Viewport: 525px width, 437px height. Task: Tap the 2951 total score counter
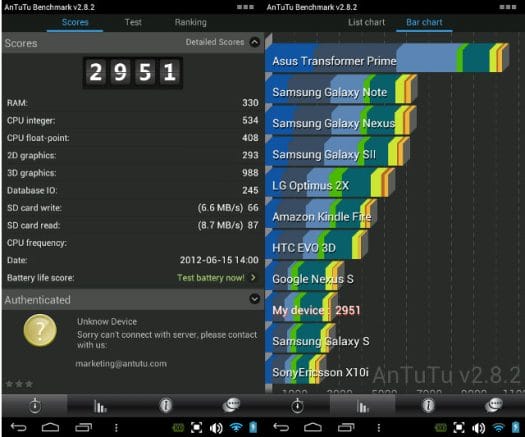(x=133, y=73)
